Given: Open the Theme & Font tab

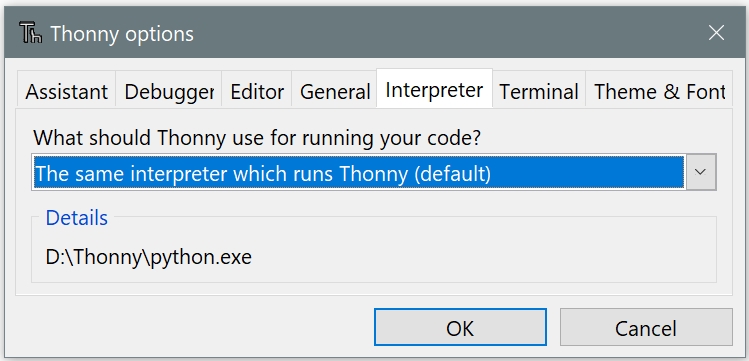Looking at the screenshot, I should [659, 91].
